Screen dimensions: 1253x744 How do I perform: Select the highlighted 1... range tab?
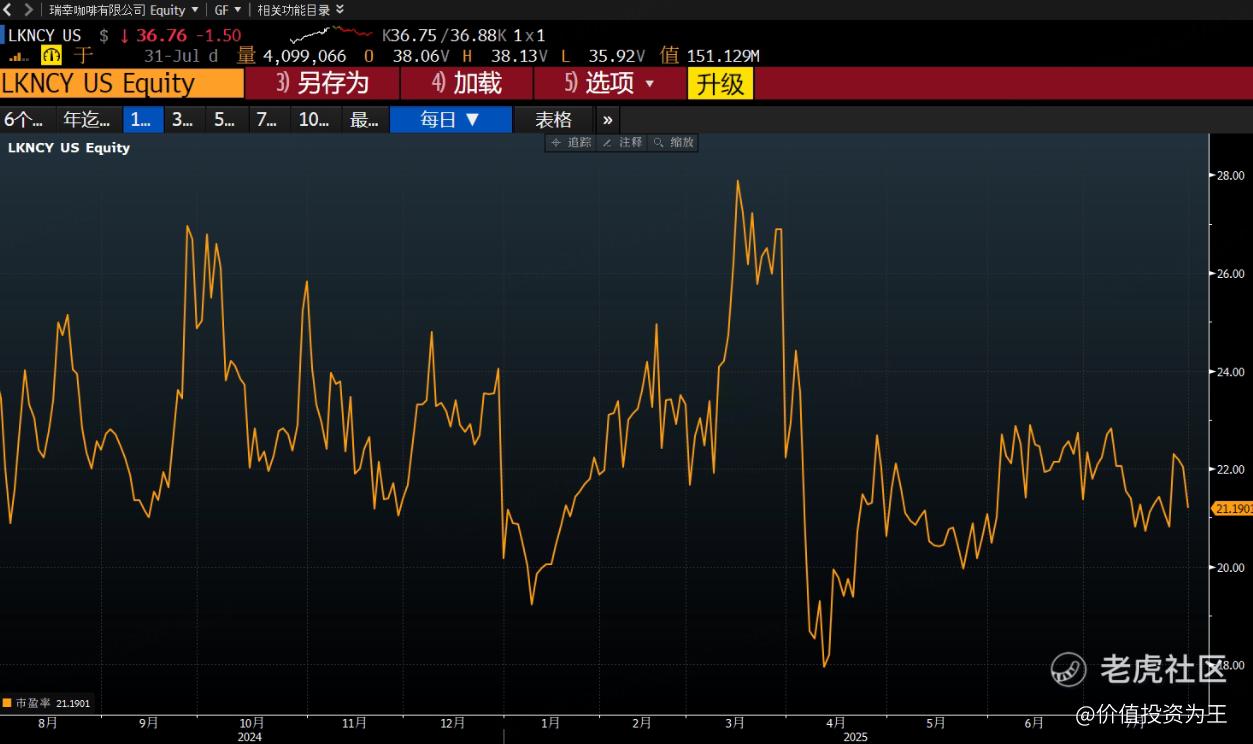pos(142,119)
